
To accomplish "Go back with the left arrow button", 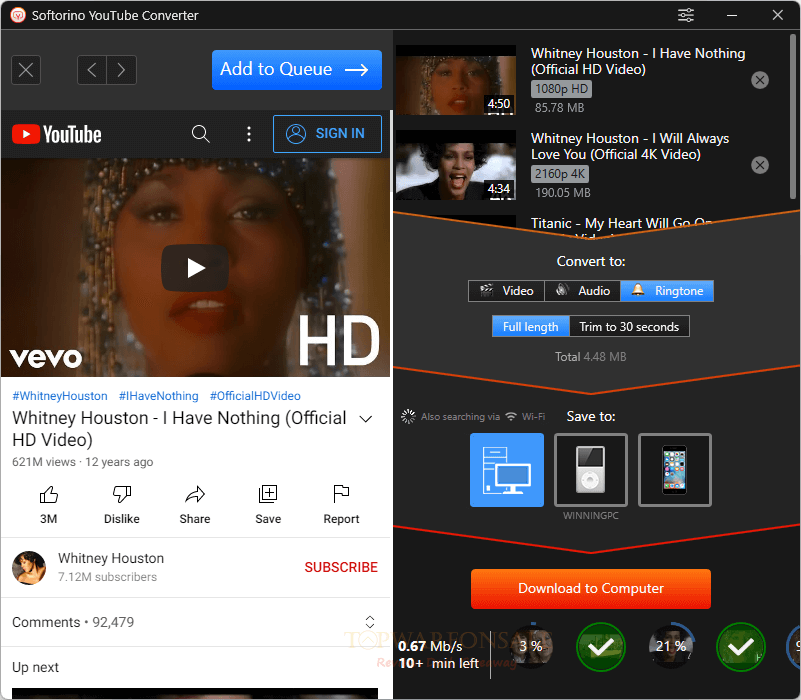I will (x=92, y=69).
